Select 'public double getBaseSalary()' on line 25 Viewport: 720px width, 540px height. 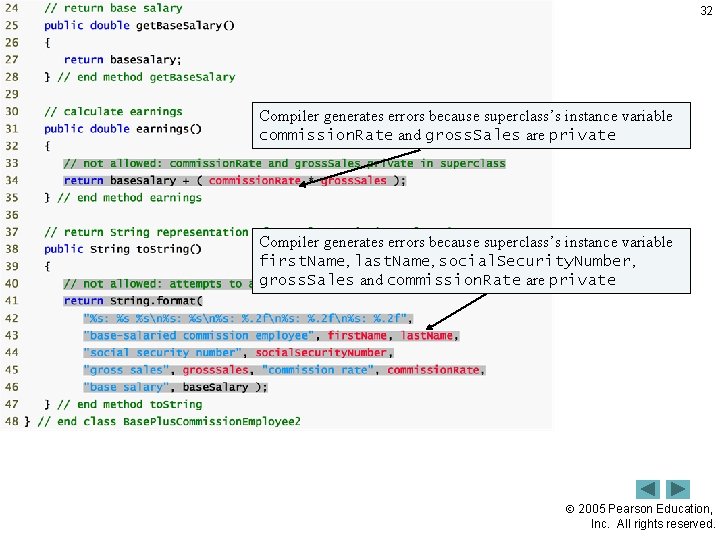(139, 25)
